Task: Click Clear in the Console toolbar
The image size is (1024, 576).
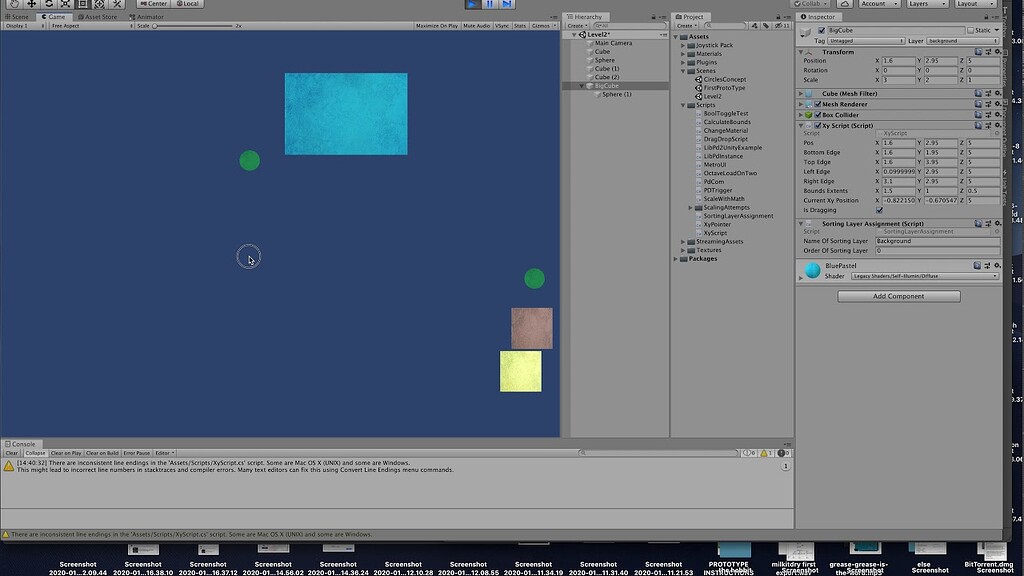Action: pyautogui.click(x=10, y=452)
